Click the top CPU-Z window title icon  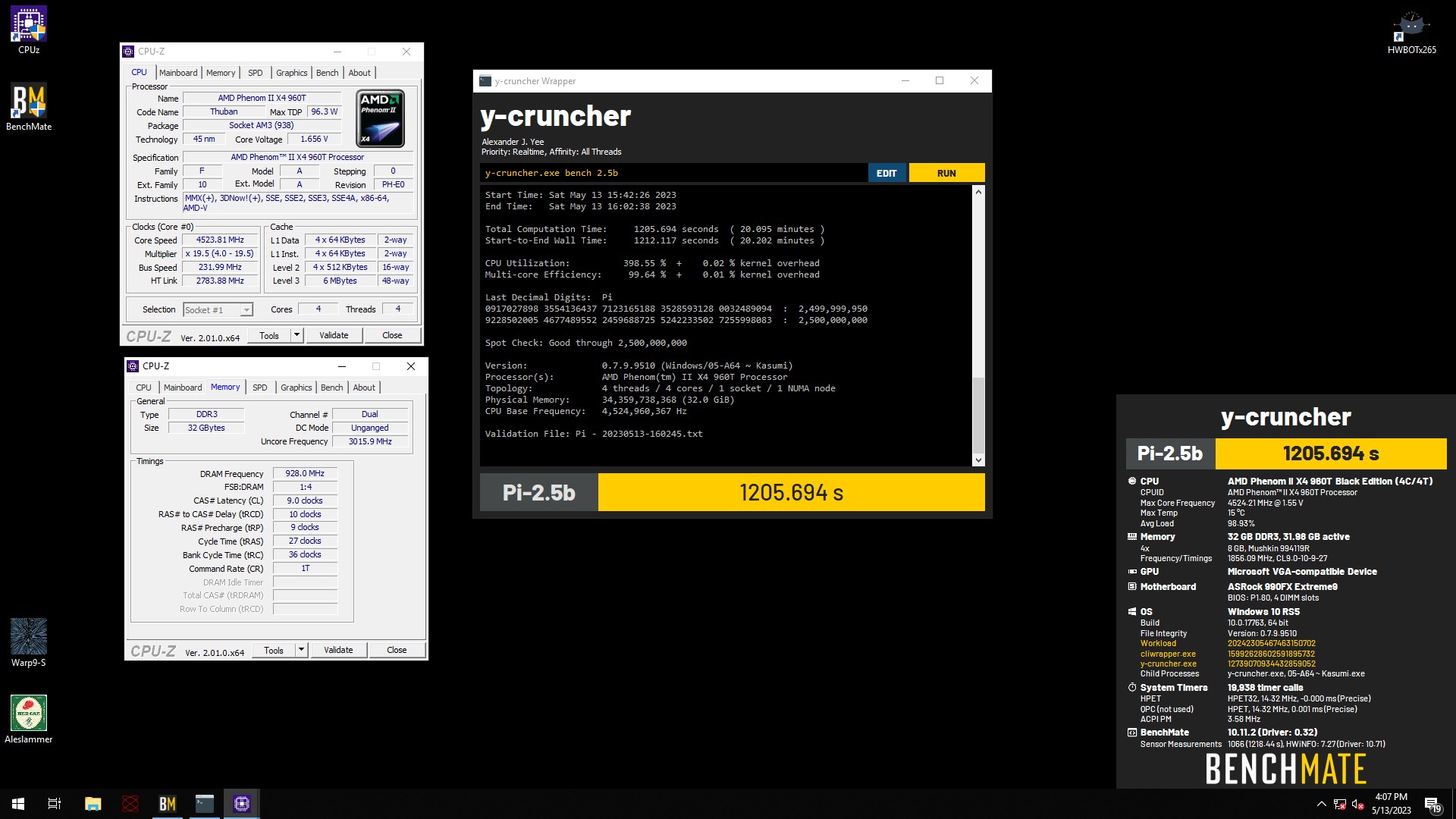pos(129,52)
